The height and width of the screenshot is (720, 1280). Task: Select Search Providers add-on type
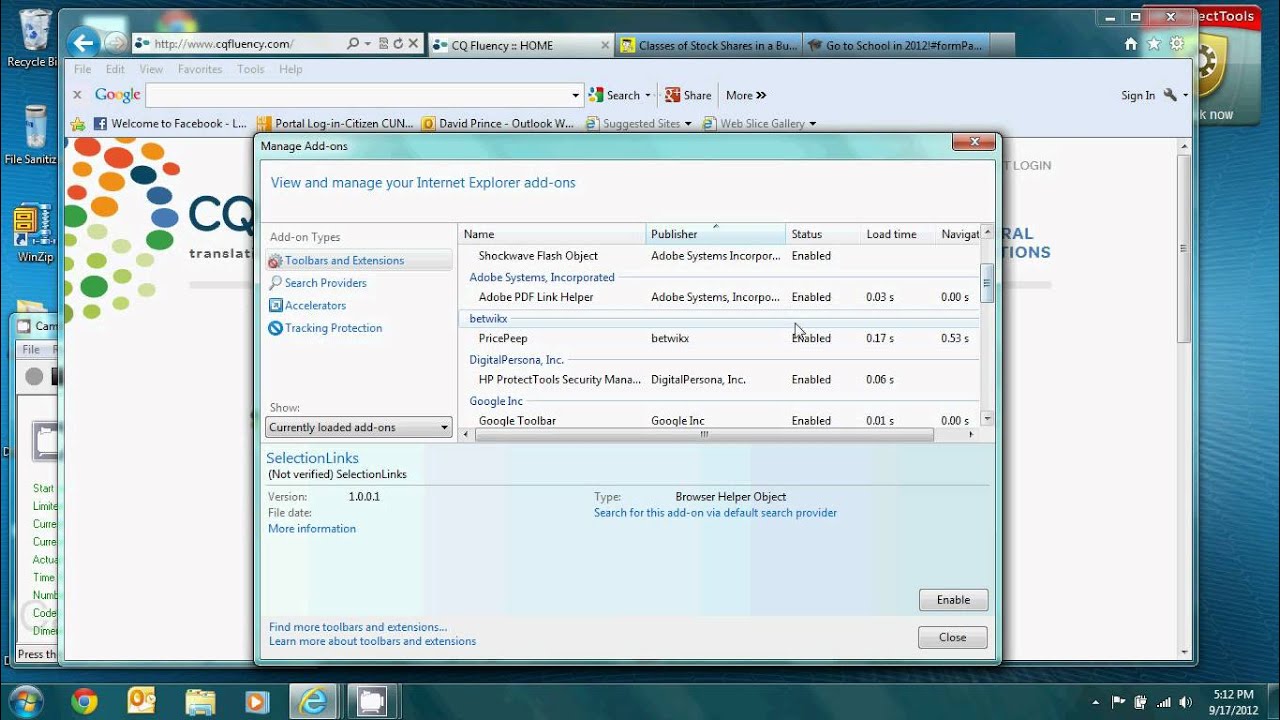coord(324,283)
